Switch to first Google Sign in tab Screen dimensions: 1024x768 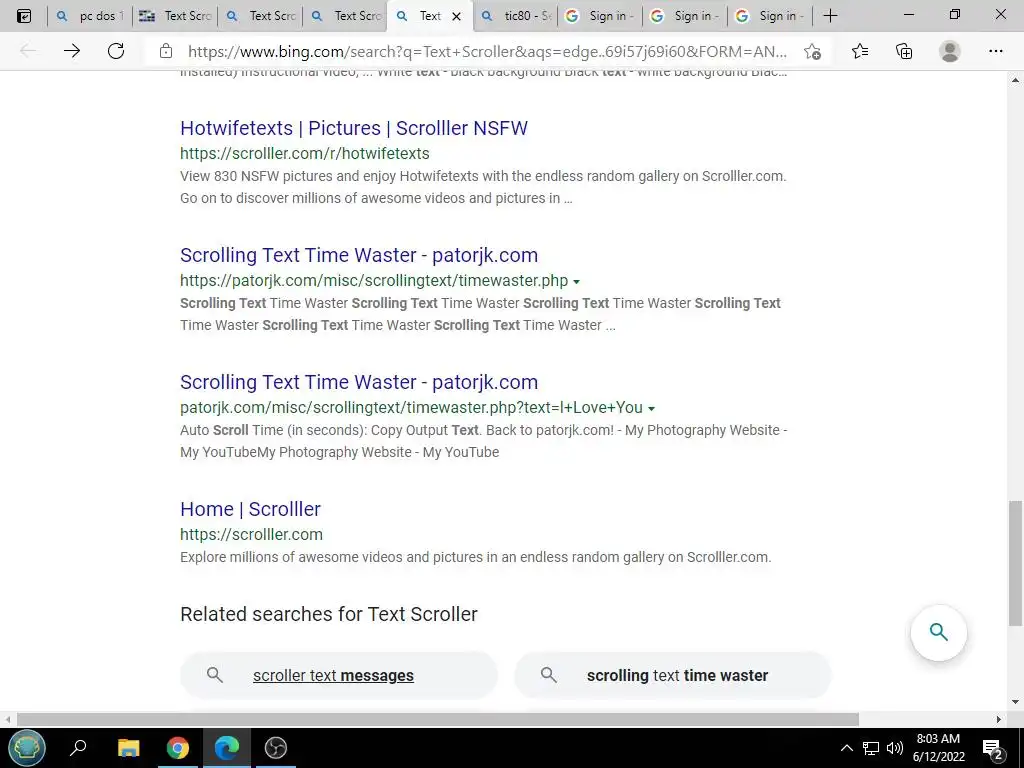click(x=600, y=16)
